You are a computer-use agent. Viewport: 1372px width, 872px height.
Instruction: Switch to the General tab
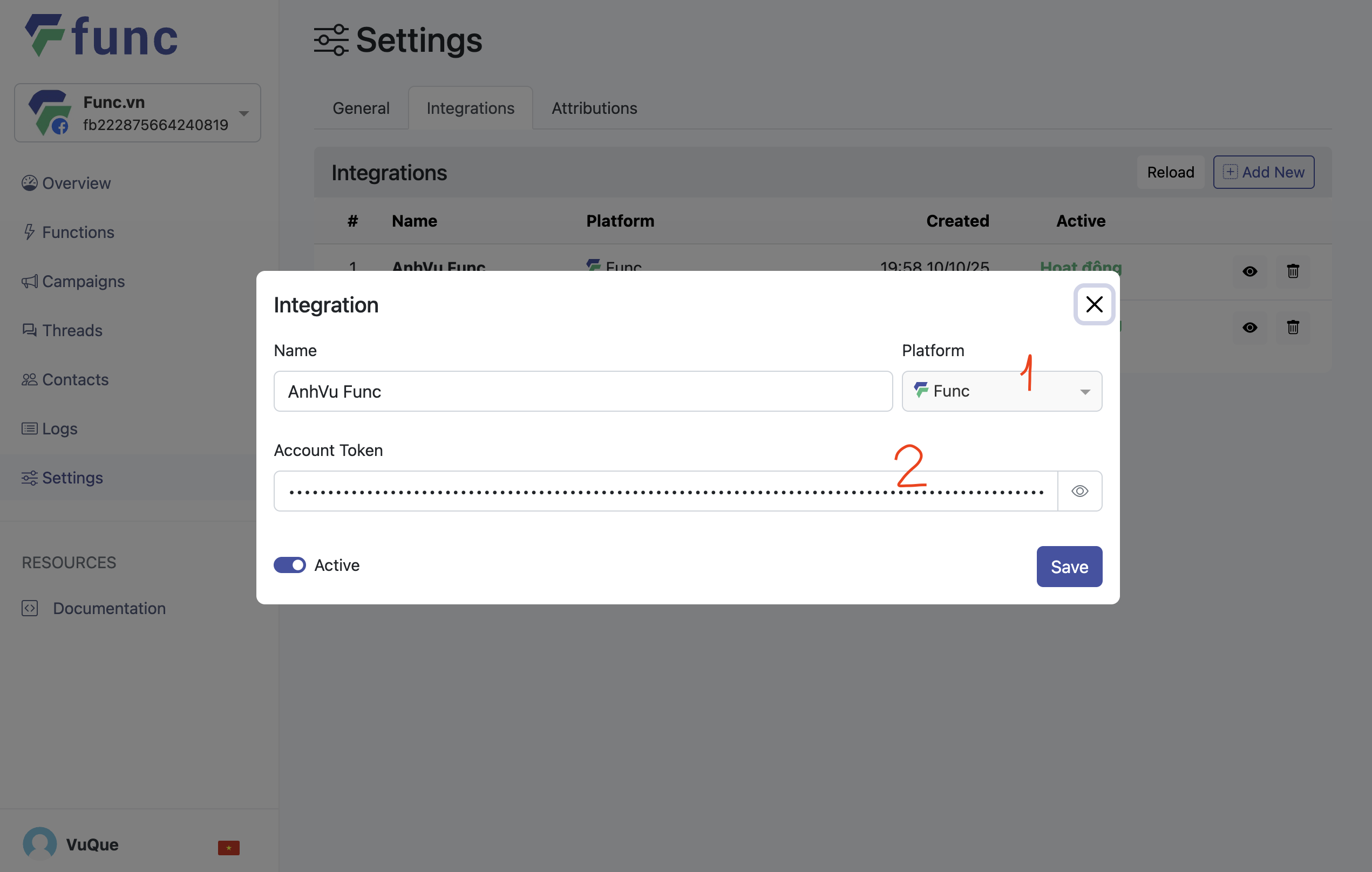point(361,108)
